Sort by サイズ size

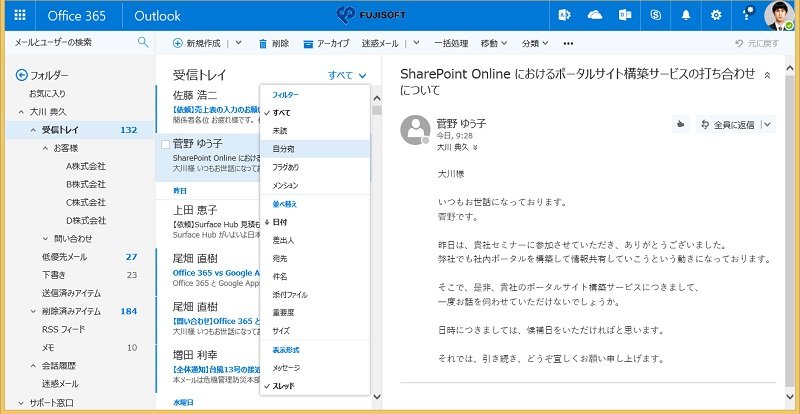314,331
